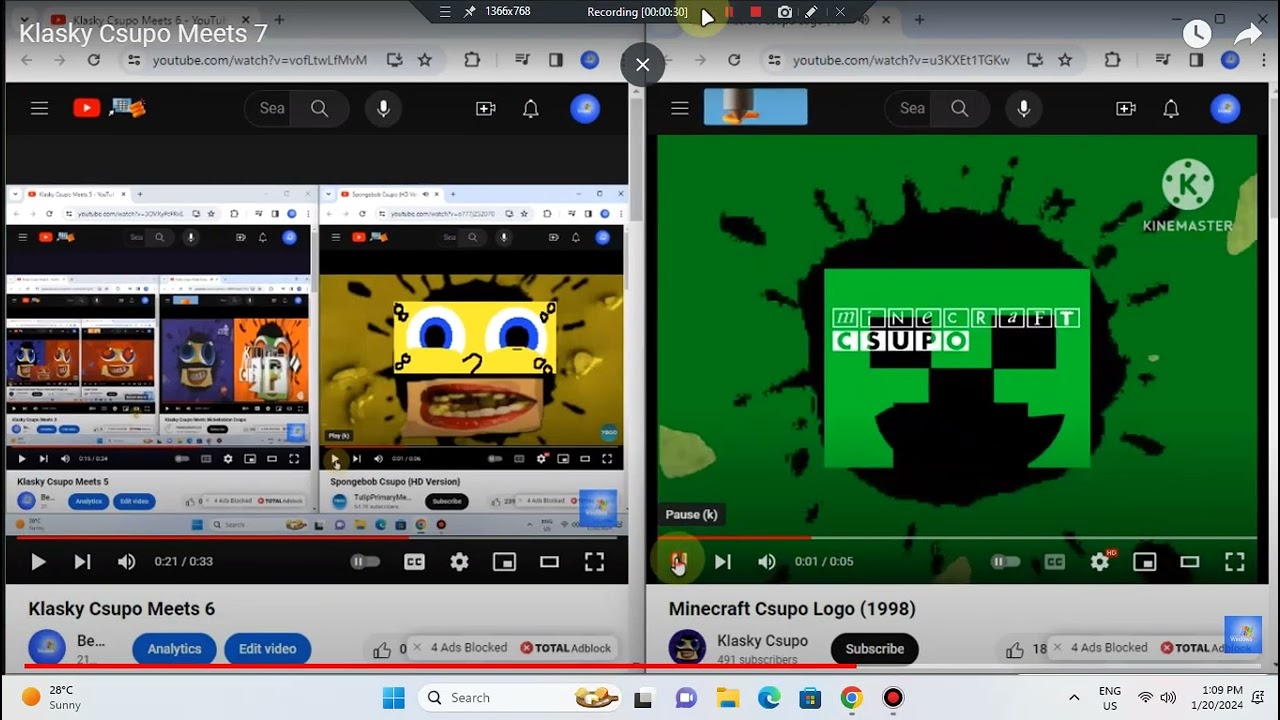Subscribe to Klasky Csupo channel

click(875, 649)
